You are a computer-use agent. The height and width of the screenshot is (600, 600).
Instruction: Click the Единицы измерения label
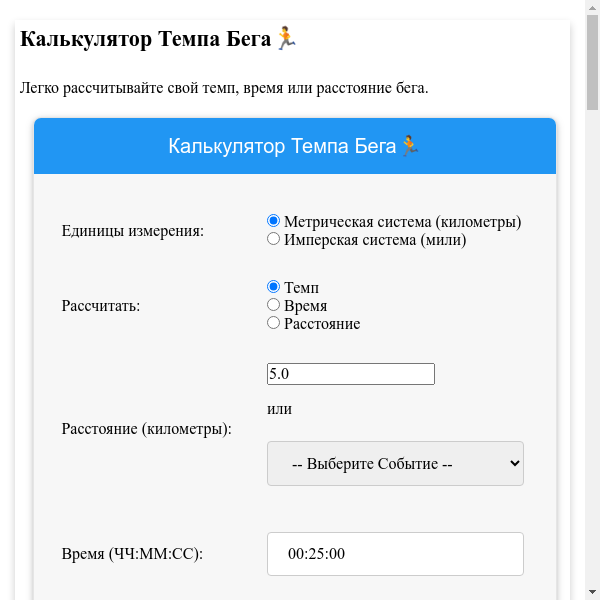132,231
